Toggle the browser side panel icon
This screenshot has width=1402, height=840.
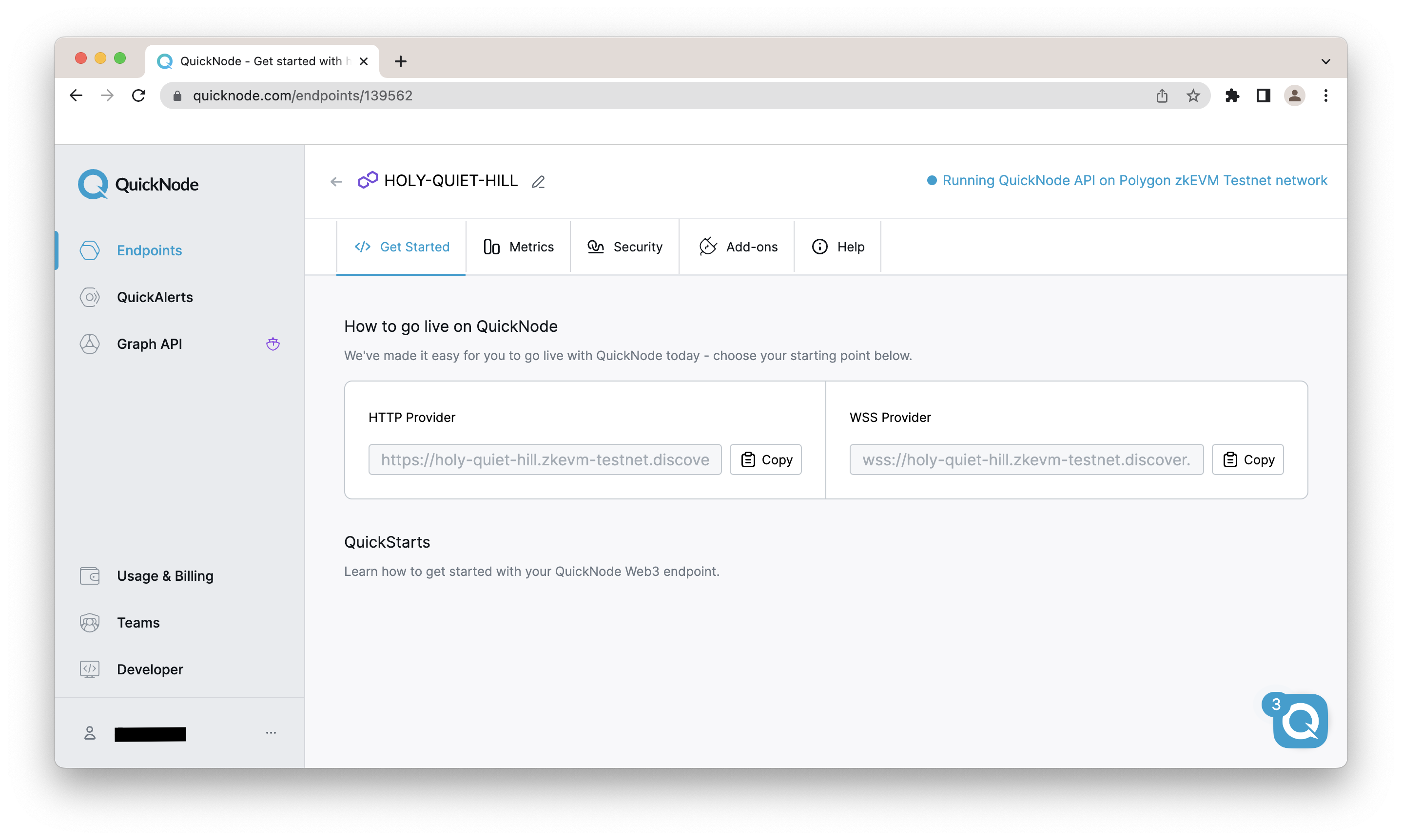pyautogui.click(x=1263, y=95)
